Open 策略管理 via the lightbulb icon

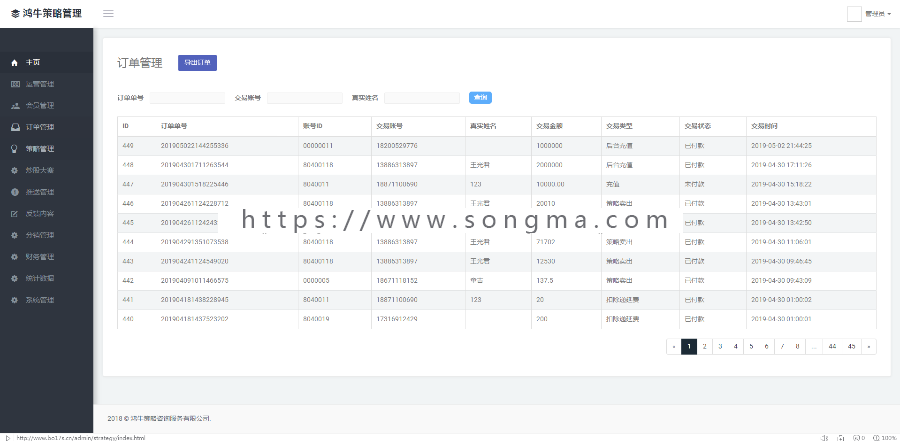click(x=15, y=149)
